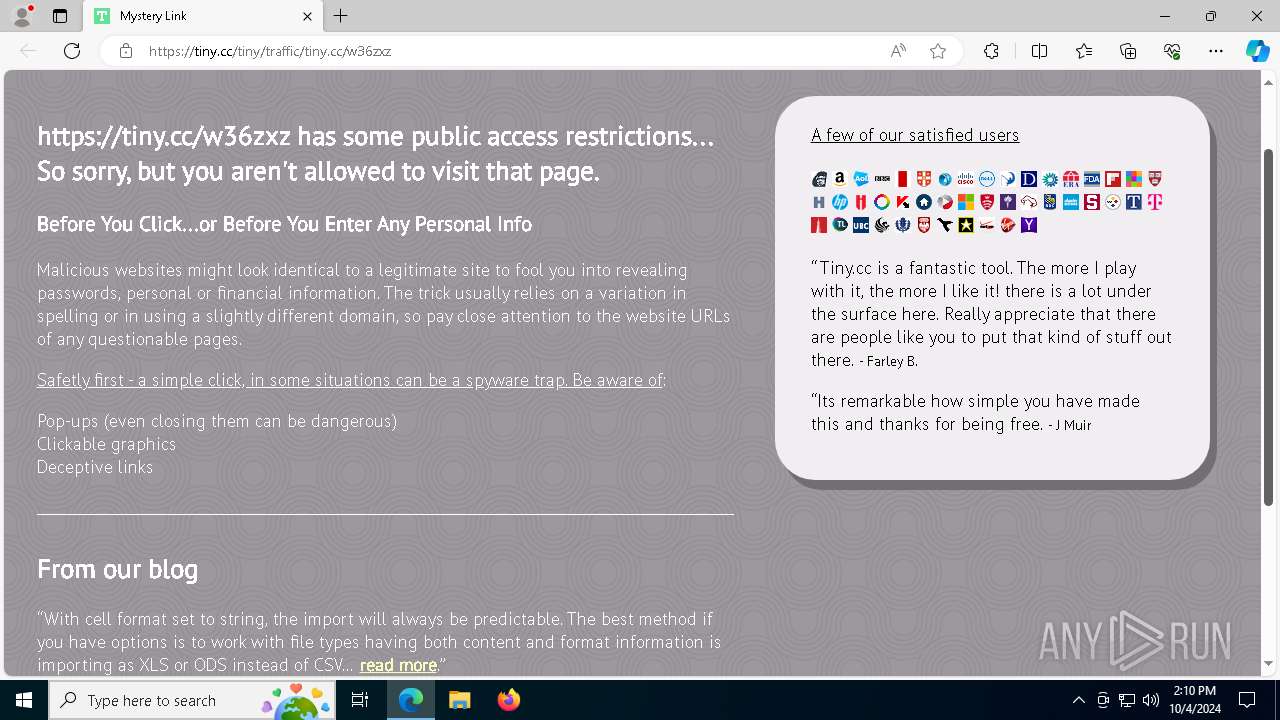1280x720 pixels.
Task: View site information lock icon
Action: pyautogui.click(x=126, y=51)
